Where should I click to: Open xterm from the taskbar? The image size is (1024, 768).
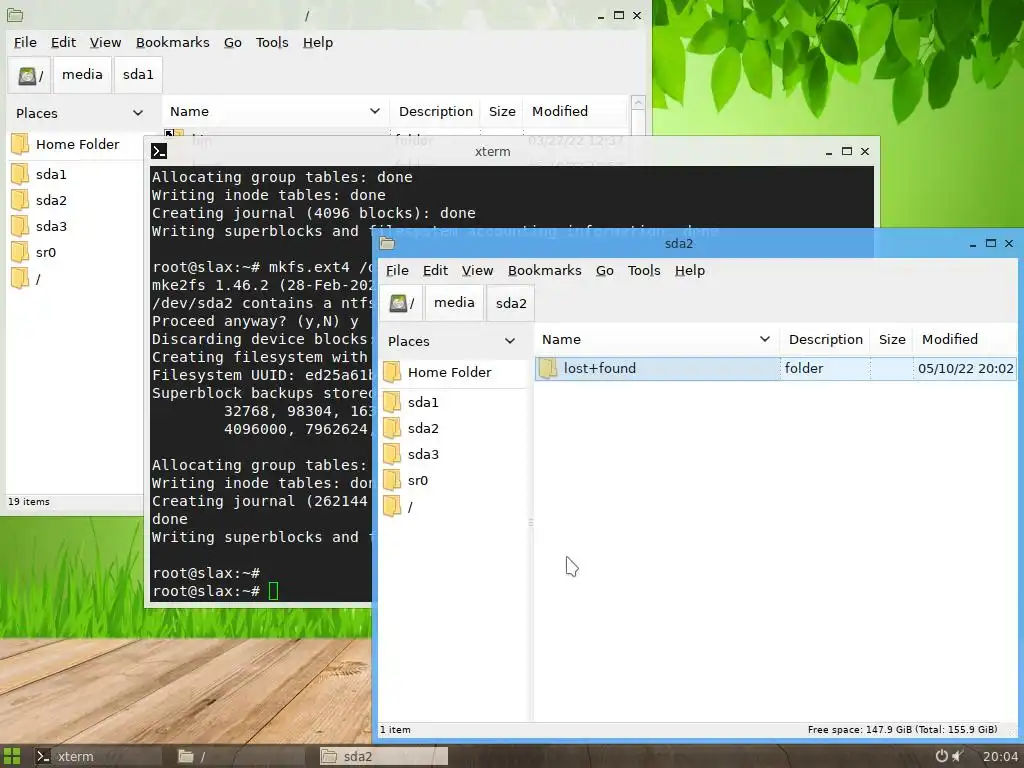(97, 756)
